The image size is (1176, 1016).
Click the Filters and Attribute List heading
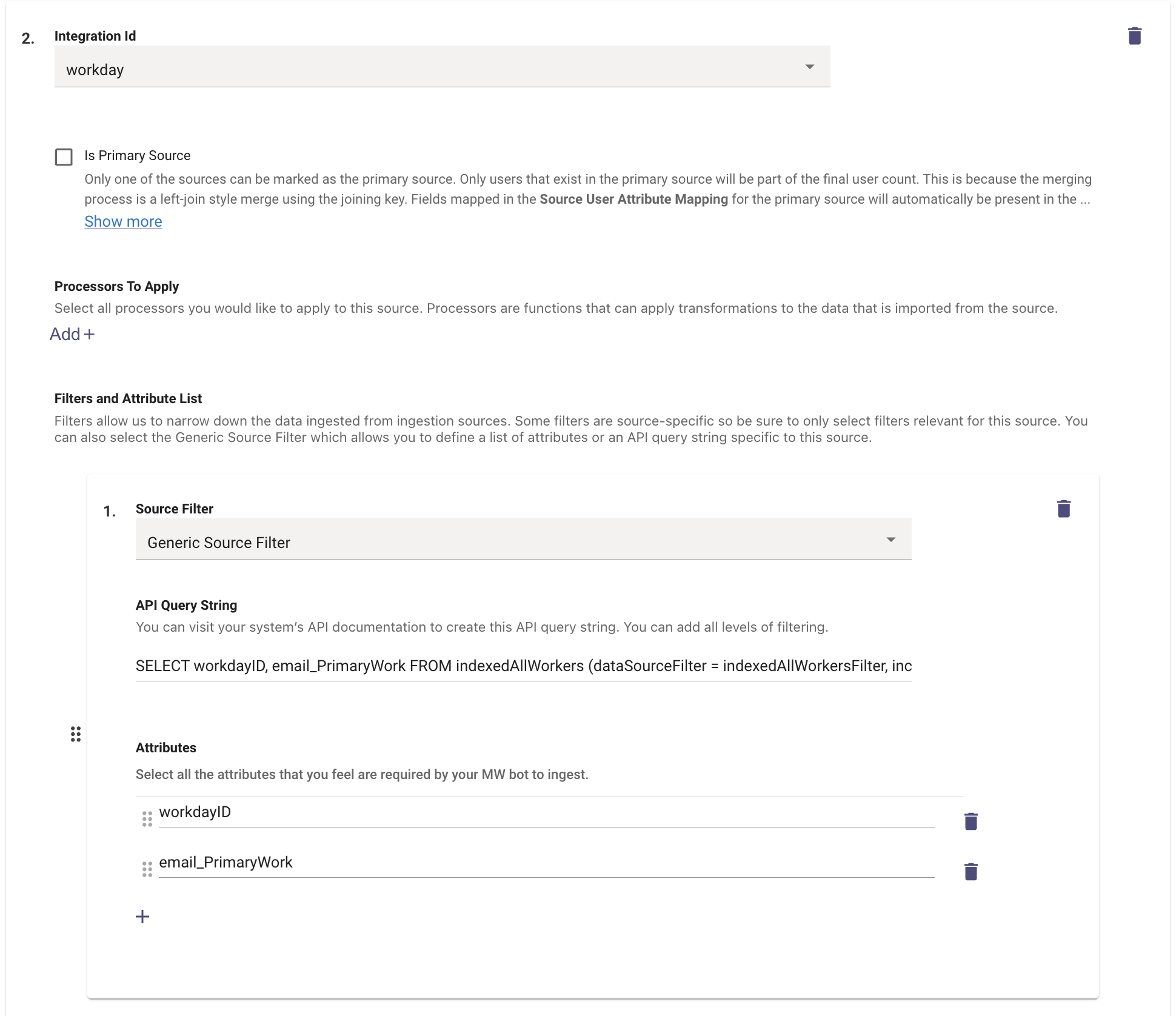(128, 399)
